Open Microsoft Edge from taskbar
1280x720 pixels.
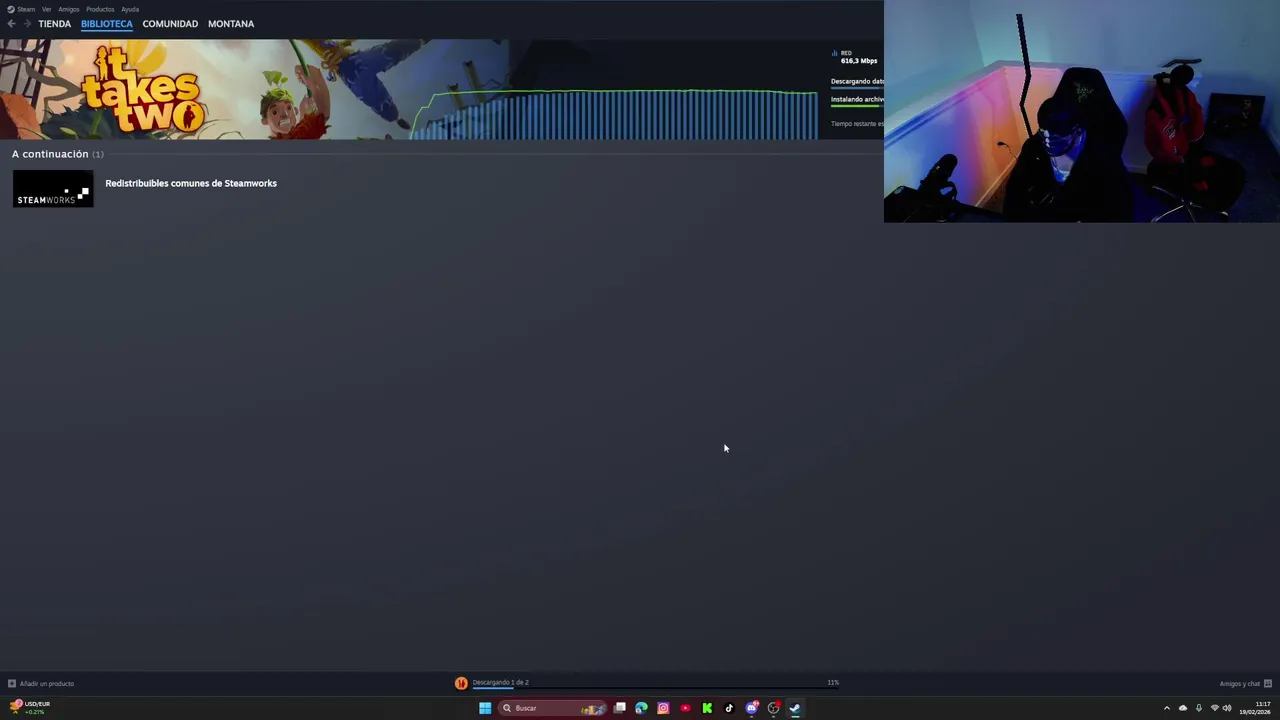pyautogui.click(x=641, y=708)
